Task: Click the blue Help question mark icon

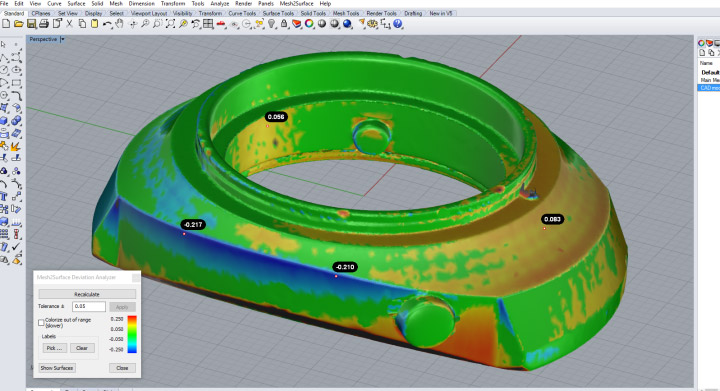Action: point(398,24)
